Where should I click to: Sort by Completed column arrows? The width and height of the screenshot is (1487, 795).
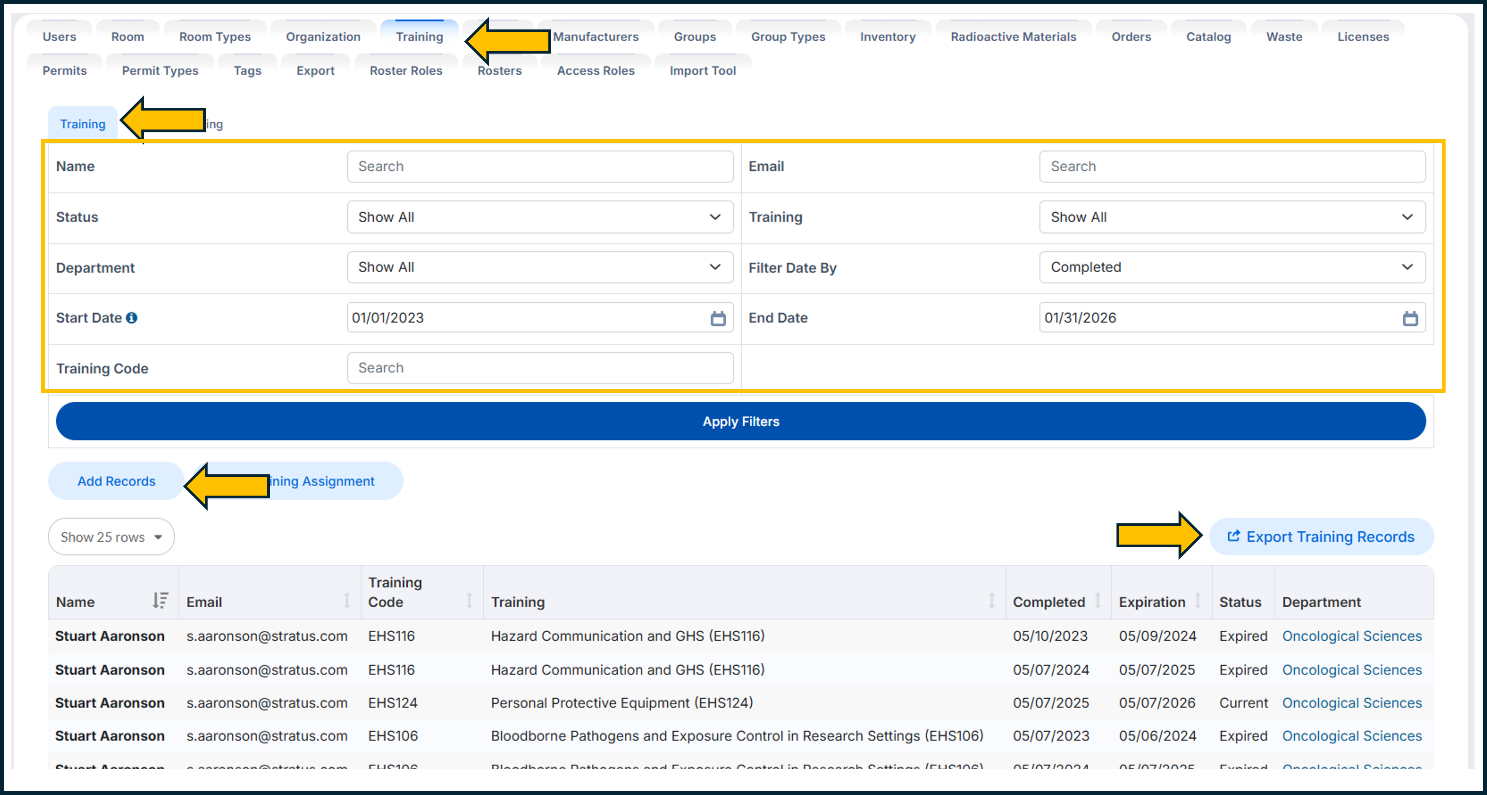pyautogui.click(x=1097, y=601)
